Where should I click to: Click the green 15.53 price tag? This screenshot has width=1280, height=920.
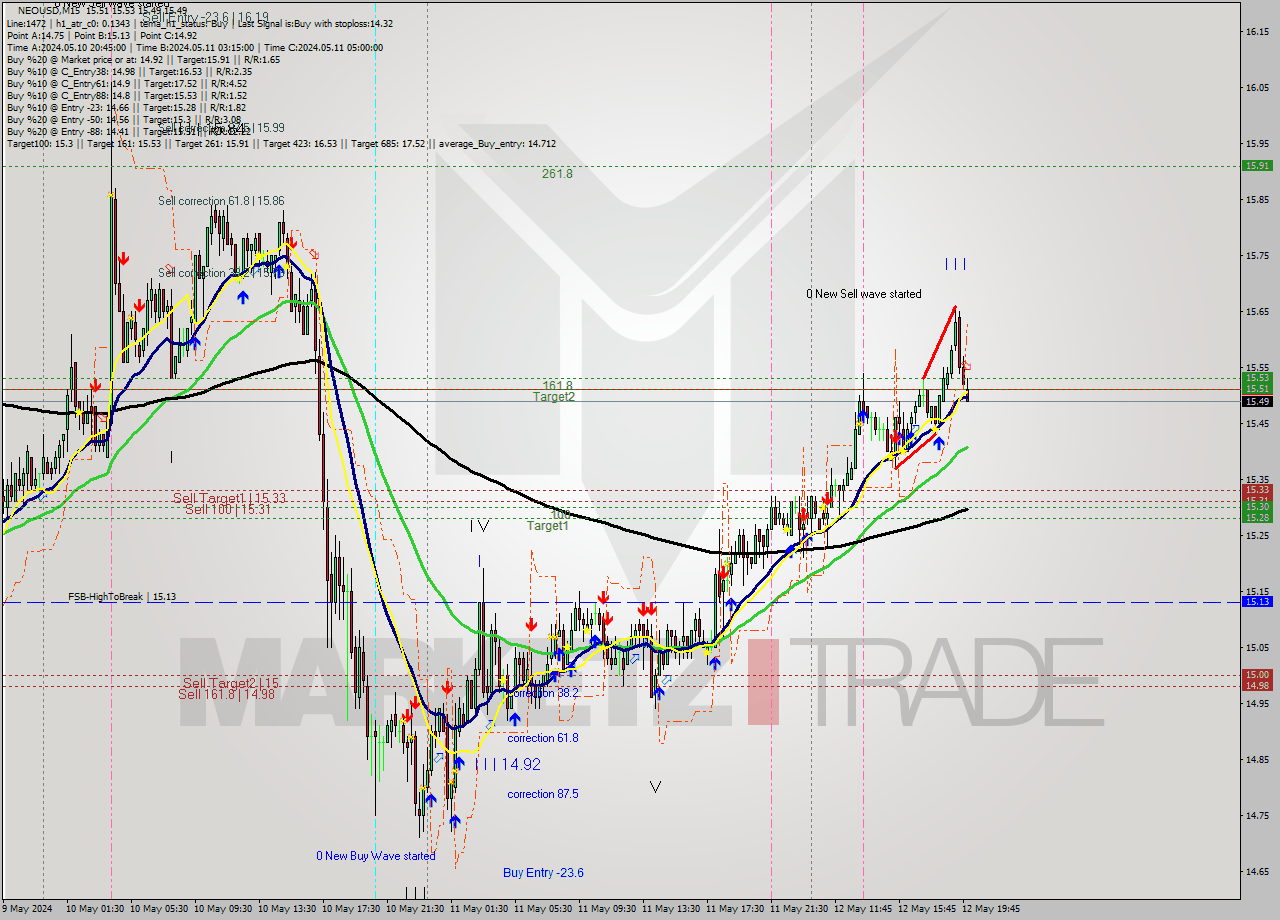[x=1257, y=378]
